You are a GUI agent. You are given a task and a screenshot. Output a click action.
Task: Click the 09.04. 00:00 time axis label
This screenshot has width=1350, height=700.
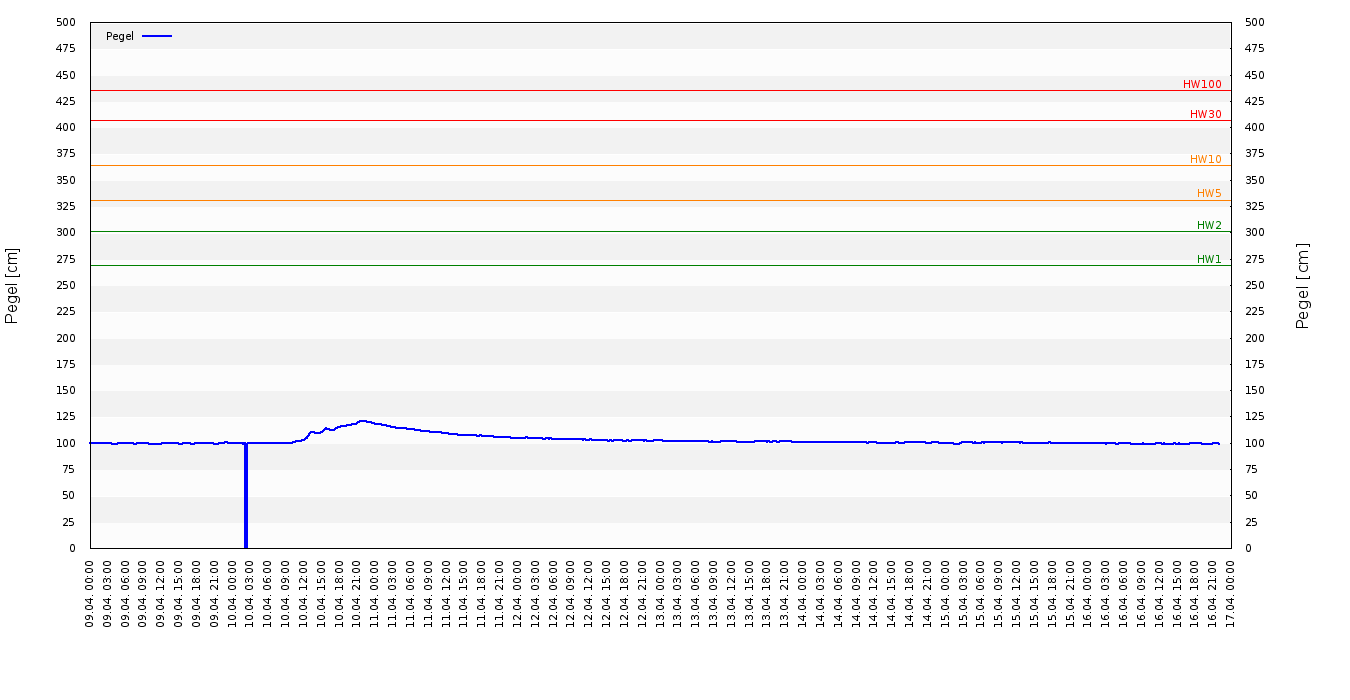(91, 593)
